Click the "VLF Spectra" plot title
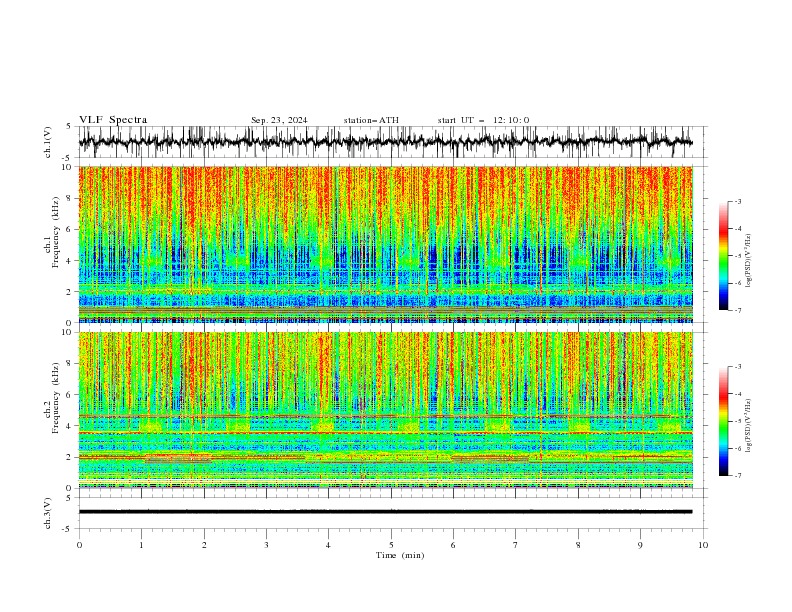The height and width of the screenshot is (612, 792). tap(113, 120)
